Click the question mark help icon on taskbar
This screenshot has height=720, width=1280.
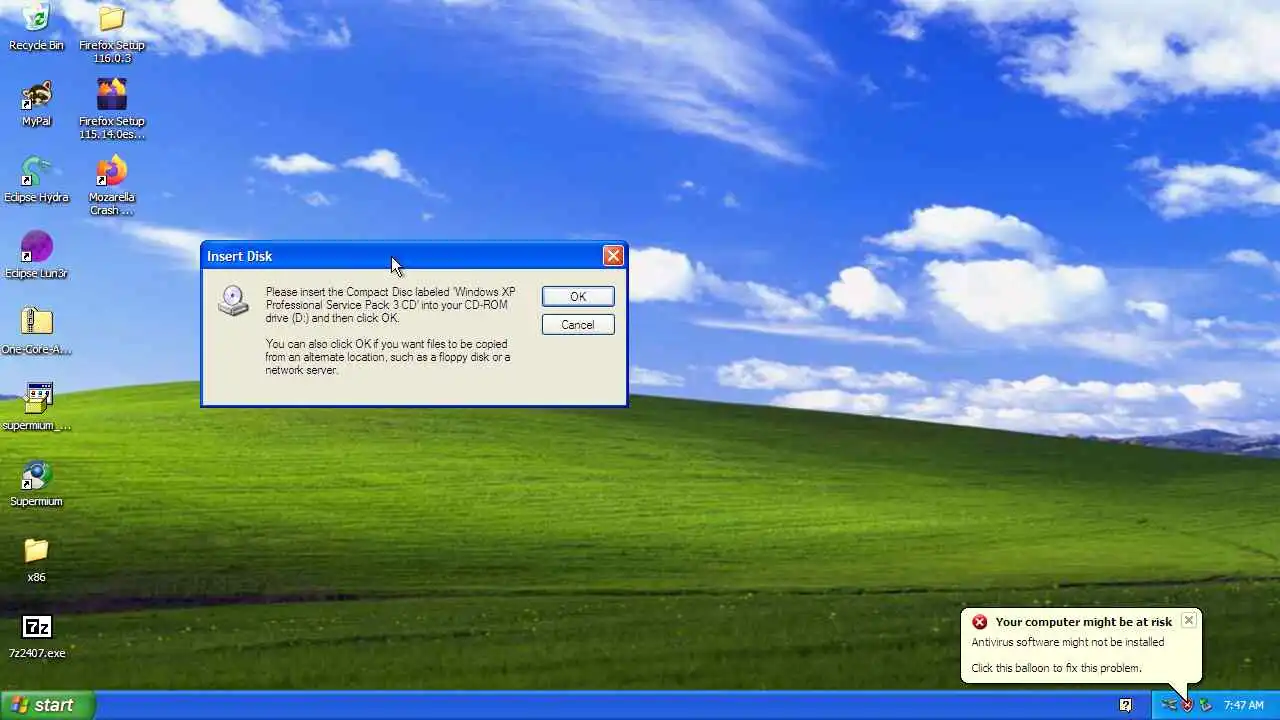(1125, 705)
